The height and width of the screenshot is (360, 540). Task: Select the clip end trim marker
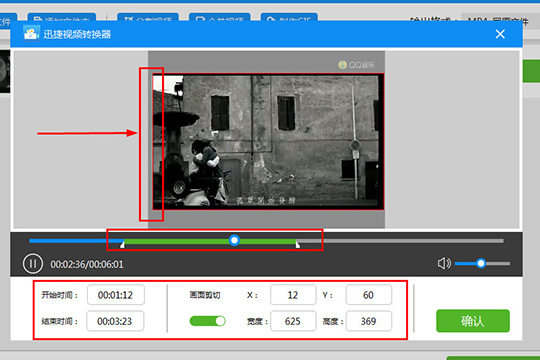pyautogui.click(x=298, y=244)
